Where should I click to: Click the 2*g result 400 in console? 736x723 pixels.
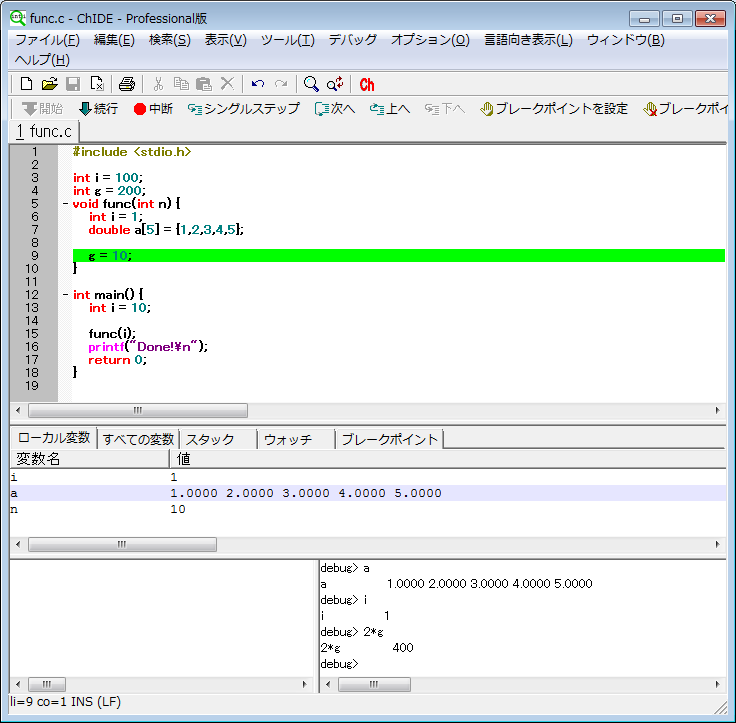pos(403,648)
